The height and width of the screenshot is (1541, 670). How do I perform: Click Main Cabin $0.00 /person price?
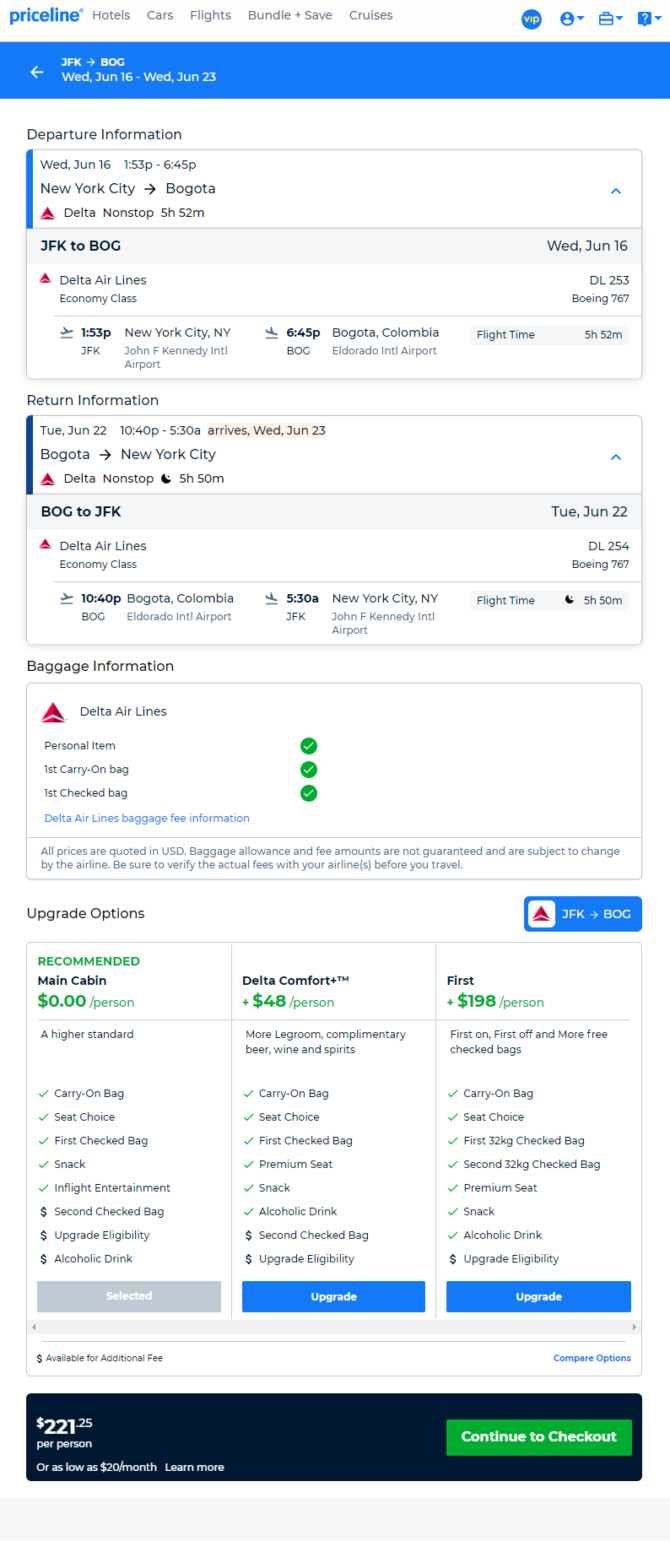click(86, 1001)
